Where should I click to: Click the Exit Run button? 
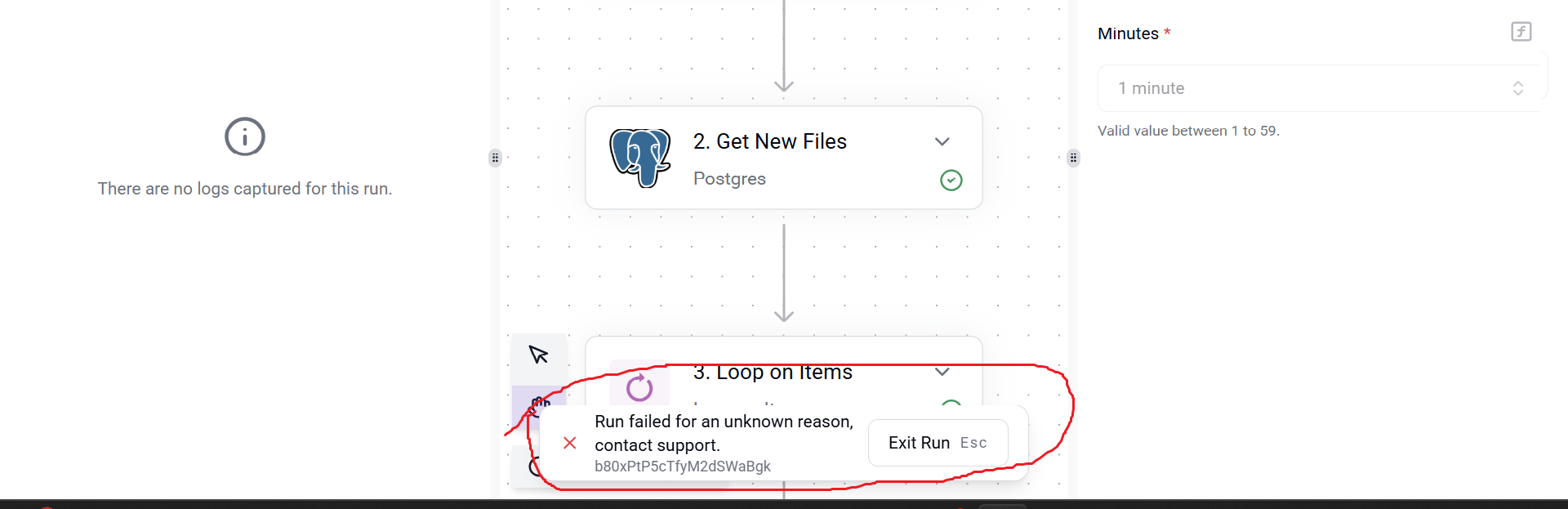pos(938,443)
